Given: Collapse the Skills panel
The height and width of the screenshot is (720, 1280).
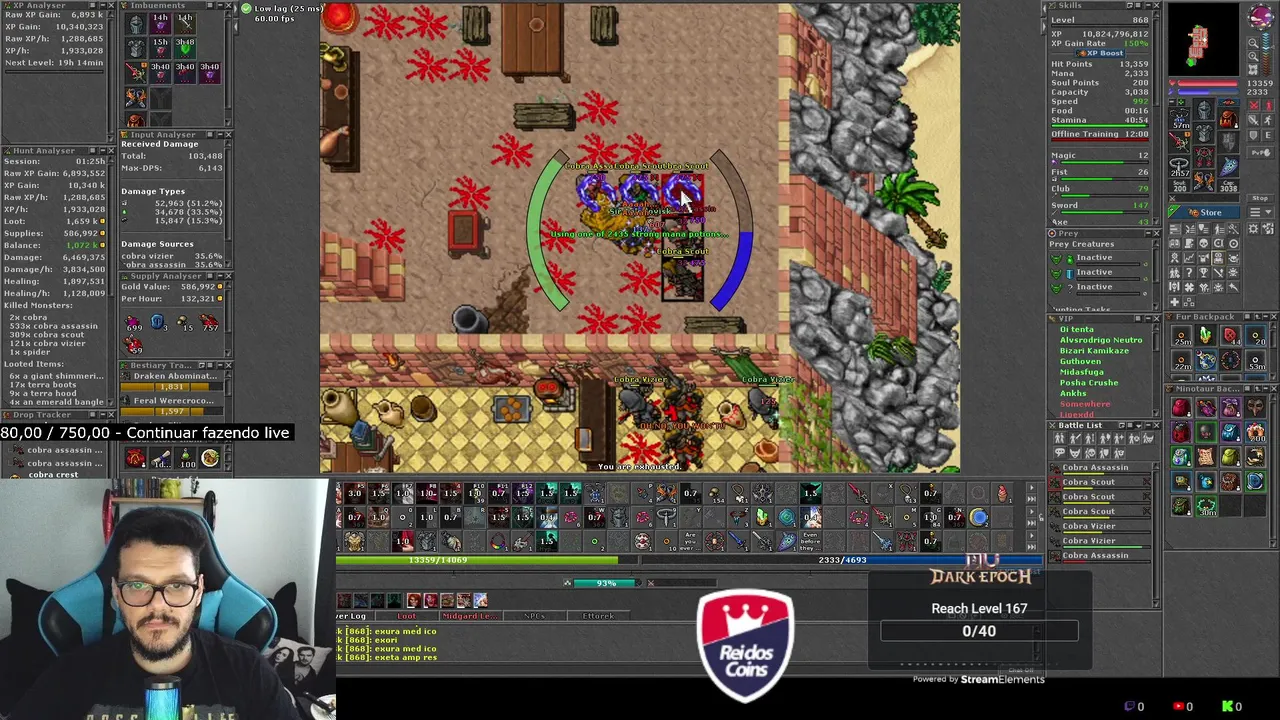Looking at the screenshot, I should click(1147, 6).
